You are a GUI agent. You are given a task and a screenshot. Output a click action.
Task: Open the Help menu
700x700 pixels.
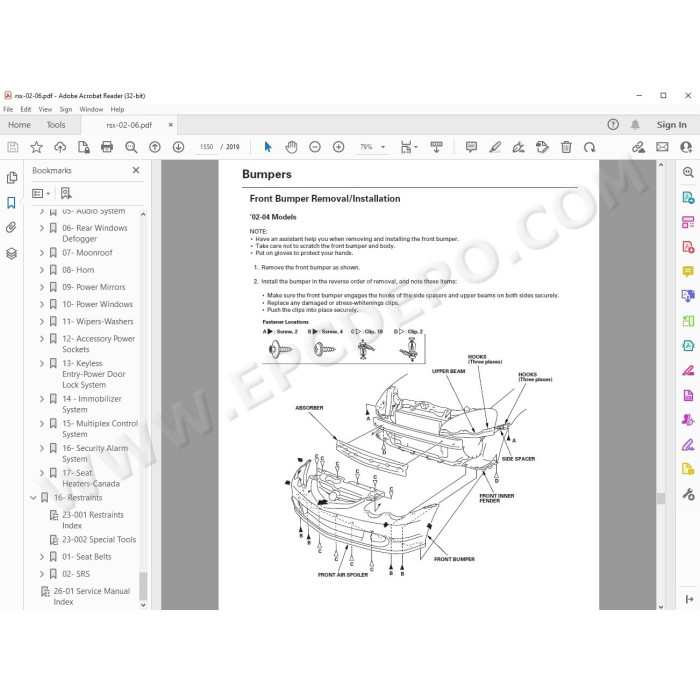click(117, 109)
